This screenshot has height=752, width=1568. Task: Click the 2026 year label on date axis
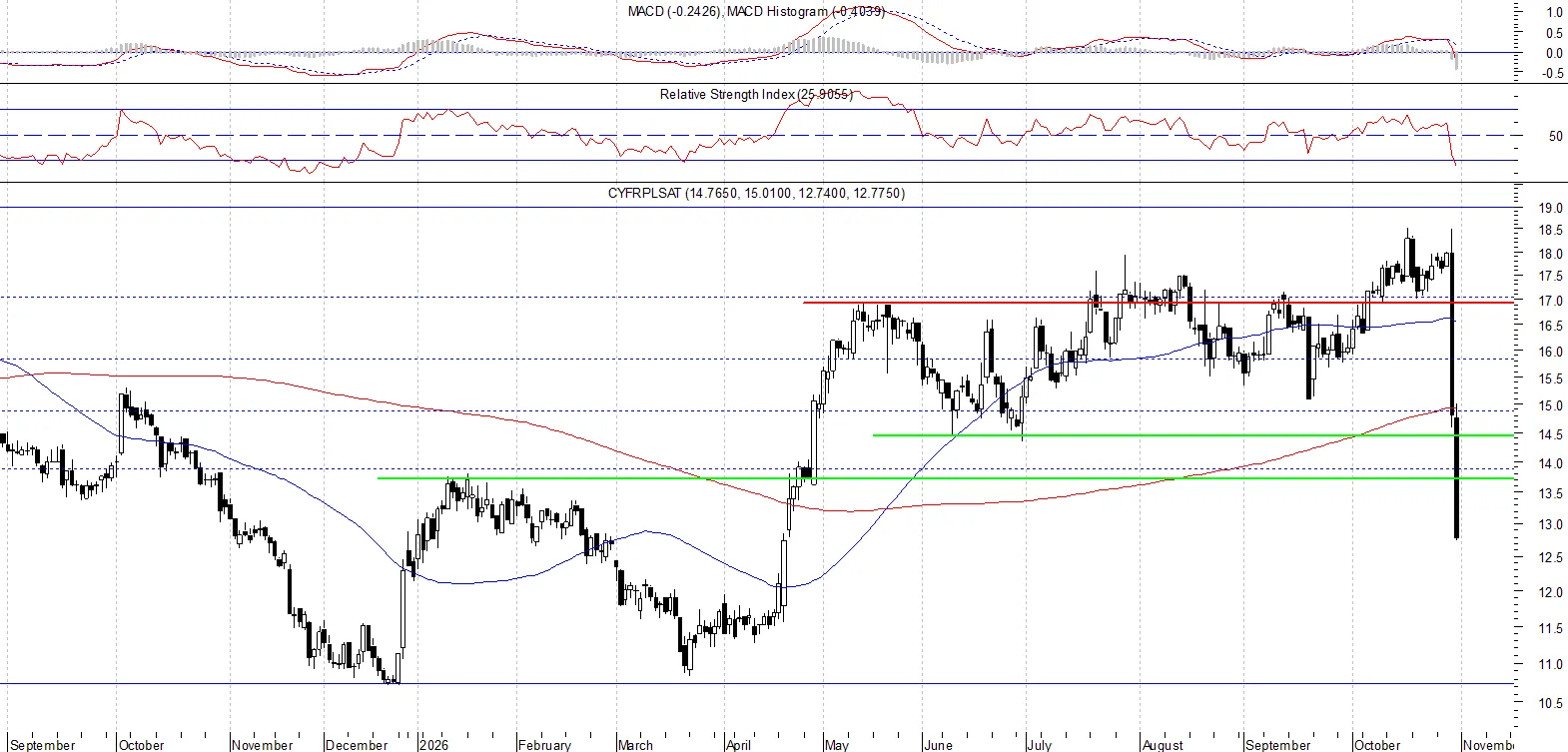click(434, 744)
